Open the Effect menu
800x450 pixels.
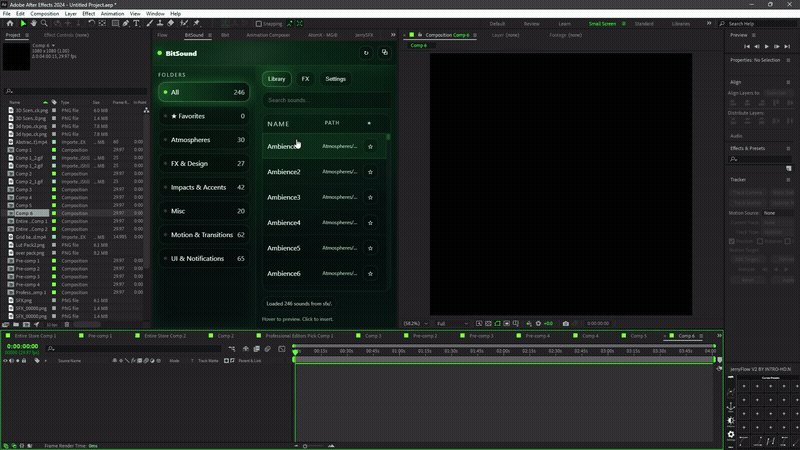pyautogui.click(x=88, y=14)
